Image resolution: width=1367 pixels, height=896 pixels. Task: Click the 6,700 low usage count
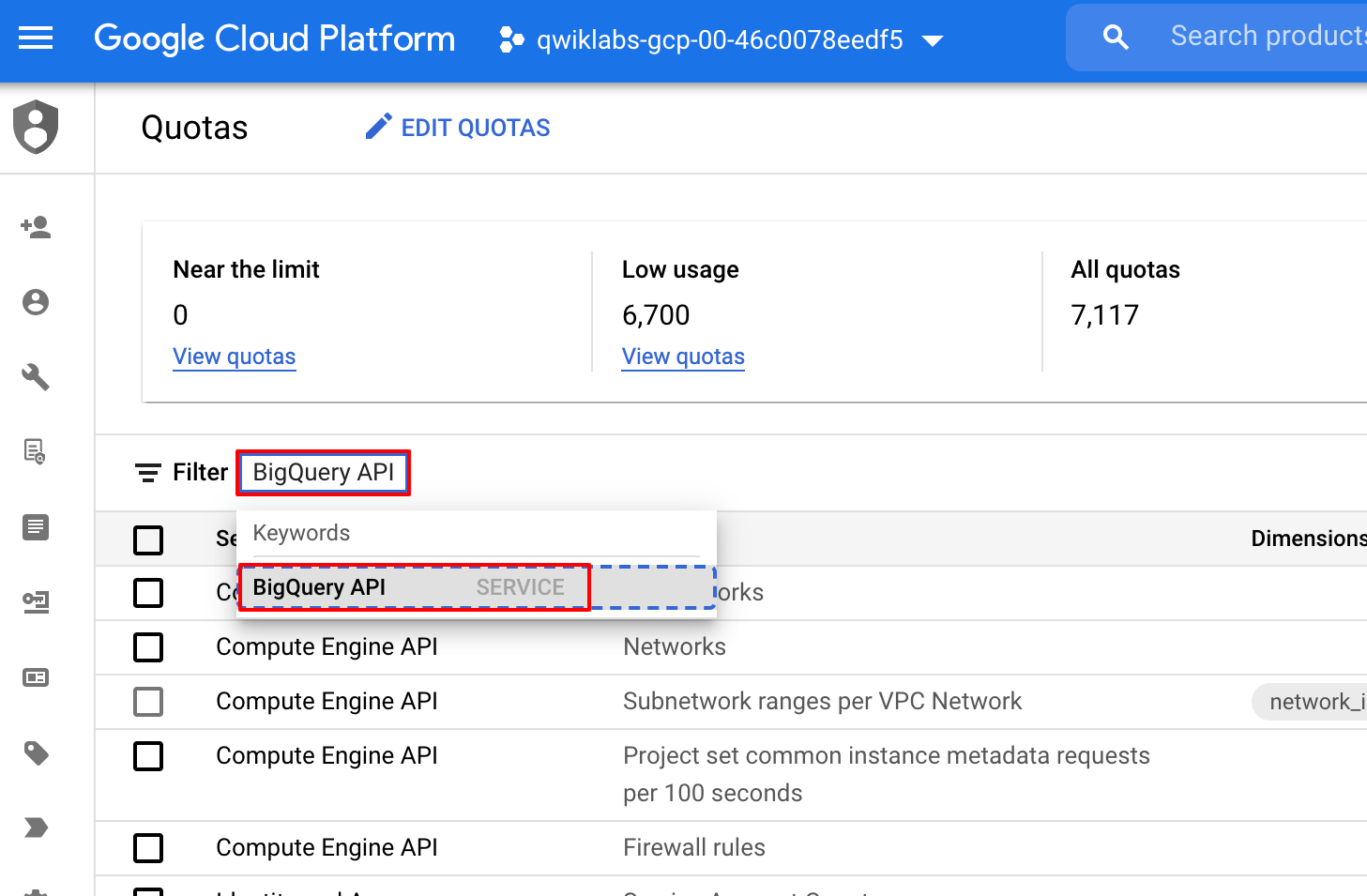pos(656,315)
